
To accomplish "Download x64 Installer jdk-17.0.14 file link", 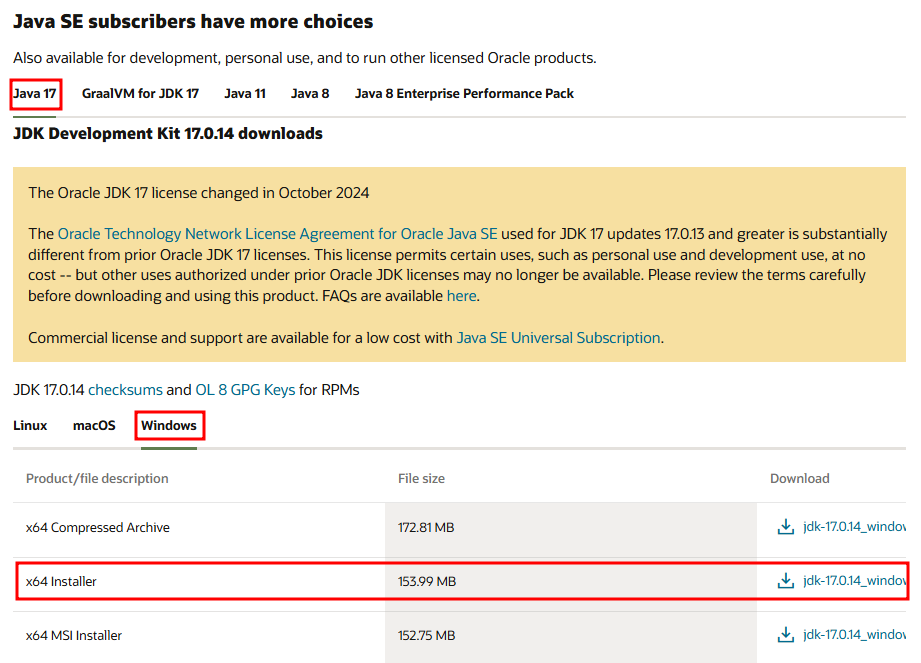I will tap(854, 581).
